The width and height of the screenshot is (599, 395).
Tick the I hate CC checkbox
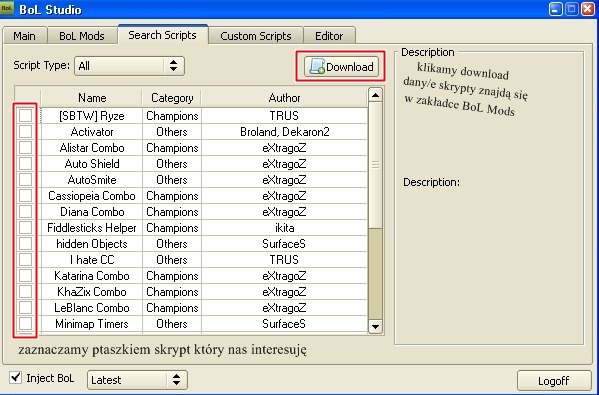(26, 260)
